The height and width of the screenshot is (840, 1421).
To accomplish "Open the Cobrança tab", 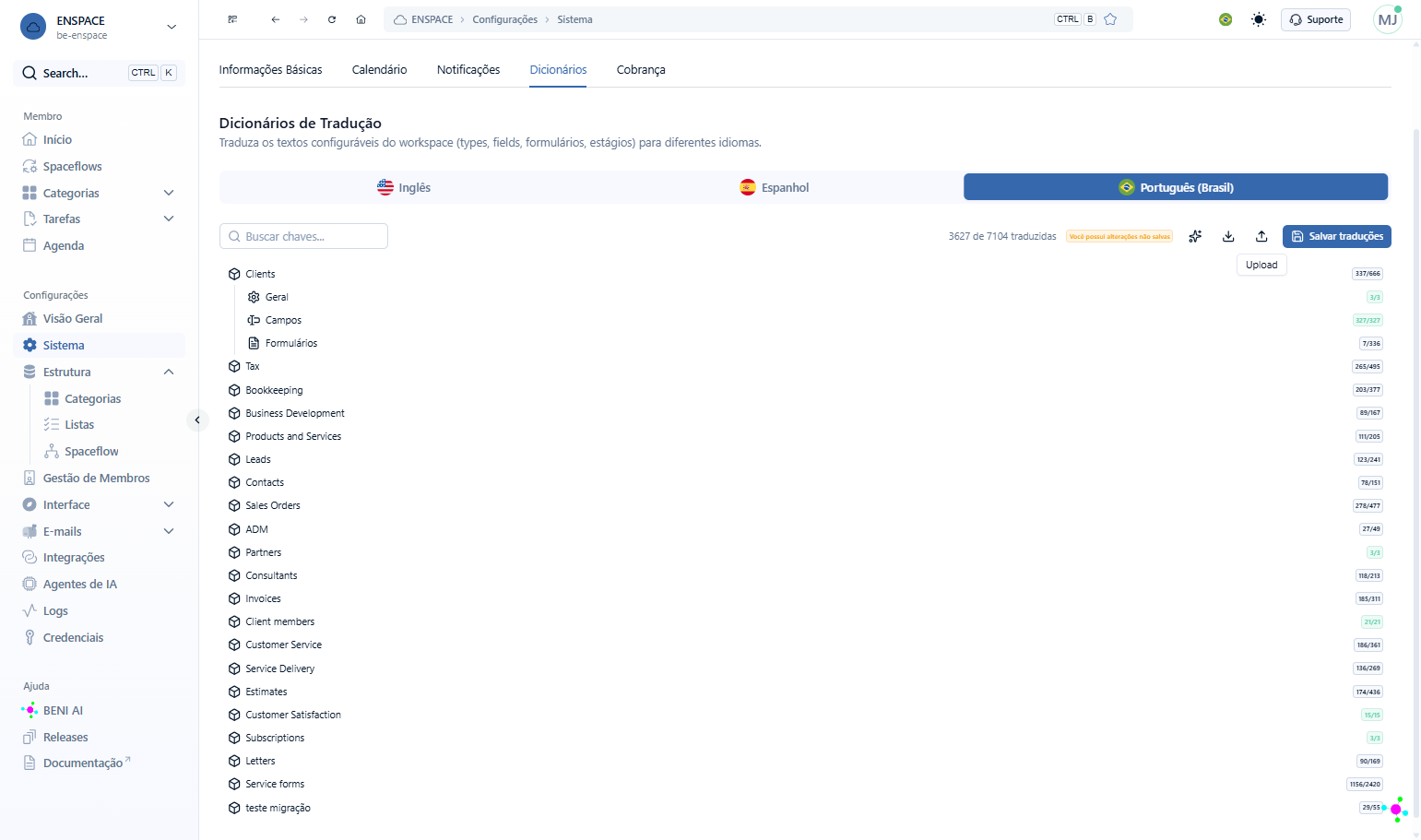I will (641, 70).
